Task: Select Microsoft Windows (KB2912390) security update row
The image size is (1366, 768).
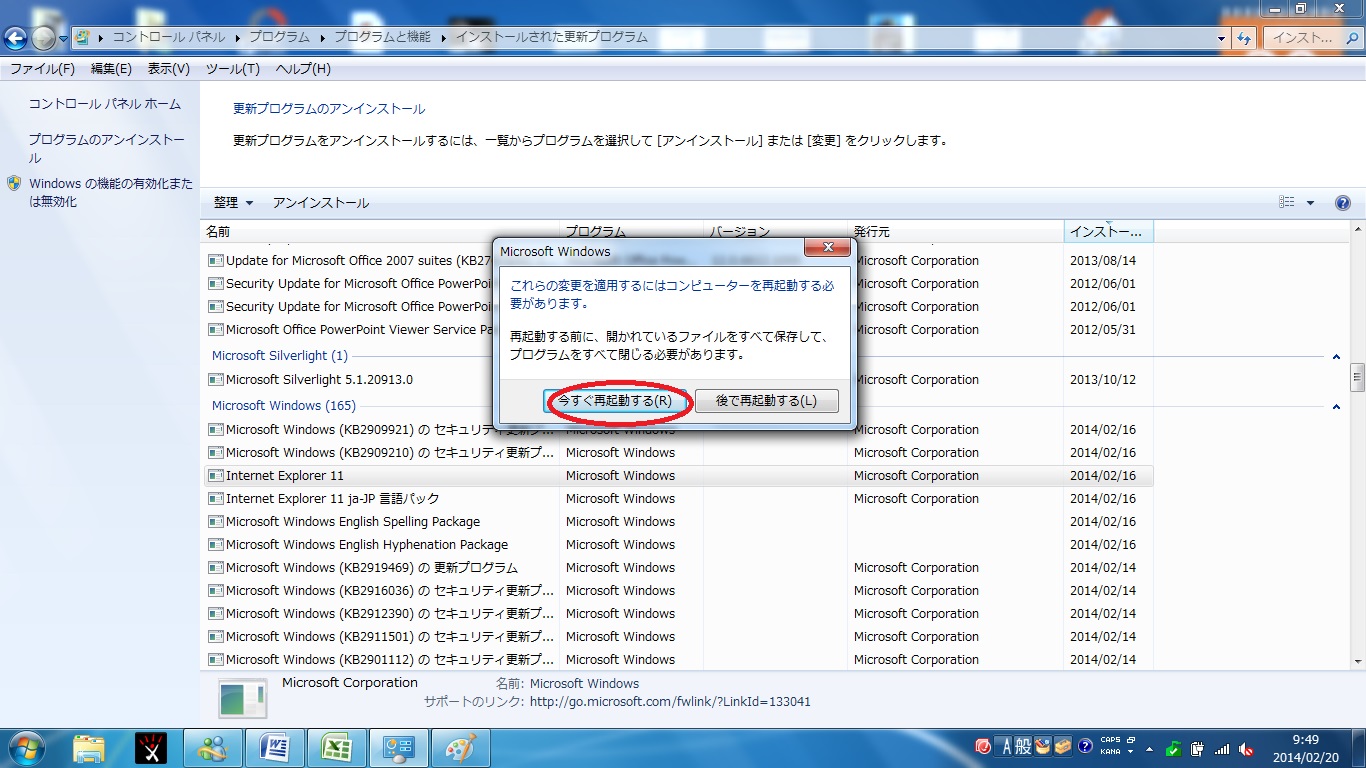Action: 678,614
